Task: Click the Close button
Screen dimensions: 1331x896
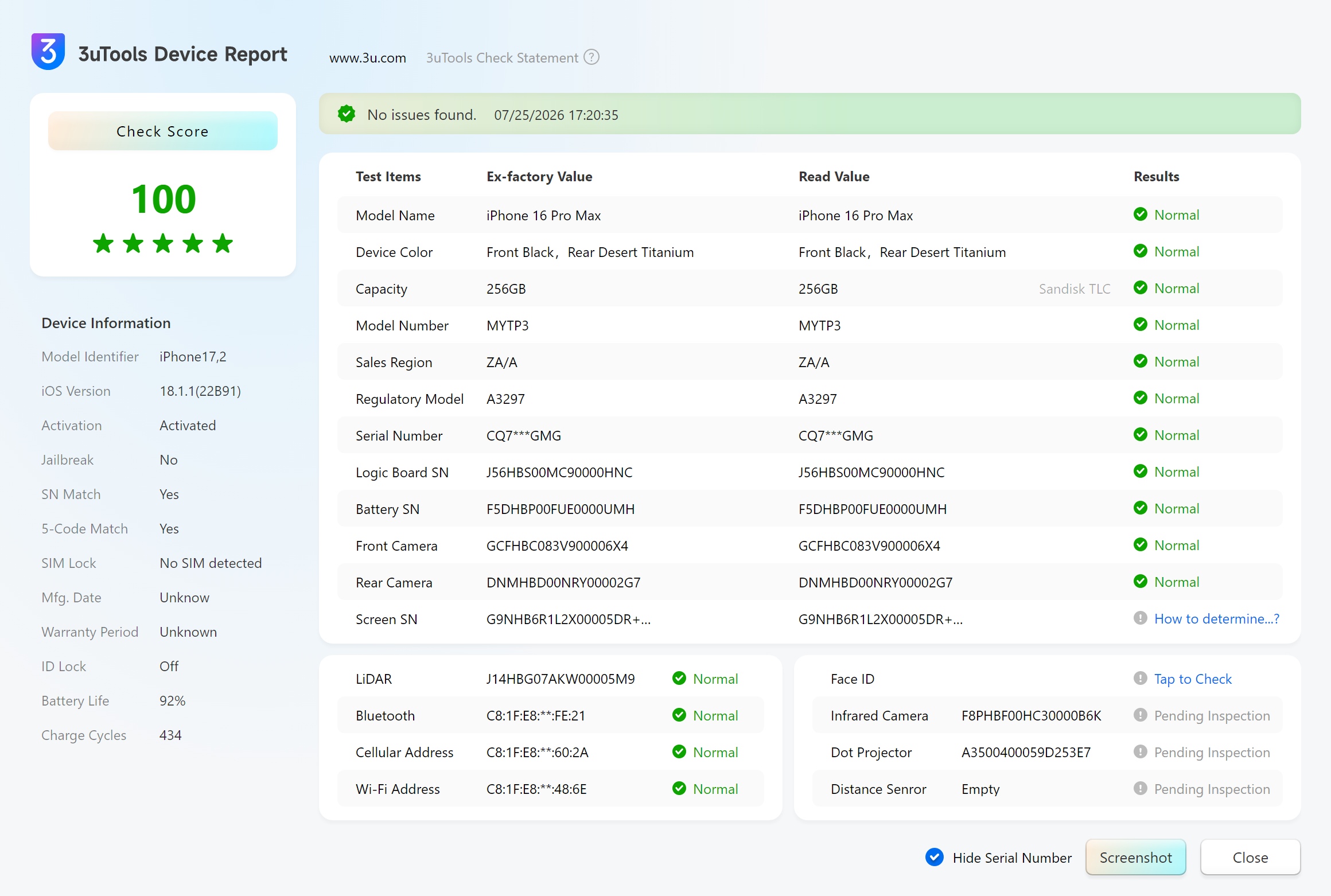Action: (x=1250, y=857)
